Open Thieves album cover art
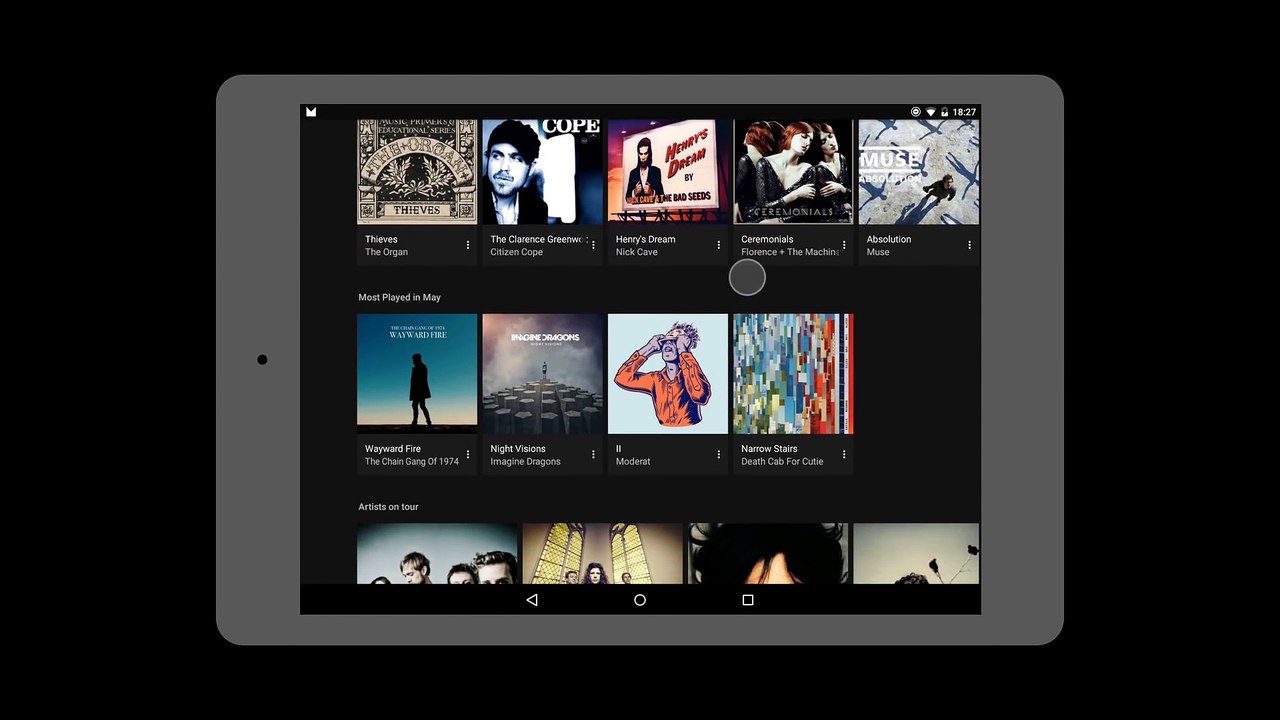This screenshot has height=720, width=1280. coord(417,172)
